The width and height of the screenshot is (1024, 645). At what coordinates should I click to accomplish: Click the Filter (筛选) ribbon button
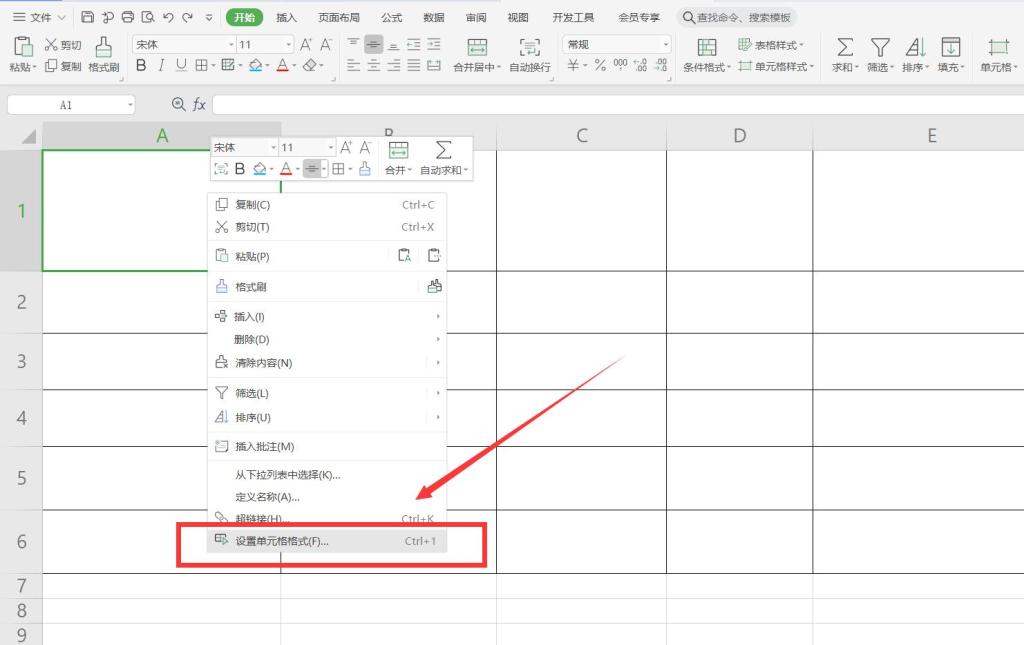pyautogui.click(x=880, y=55)
